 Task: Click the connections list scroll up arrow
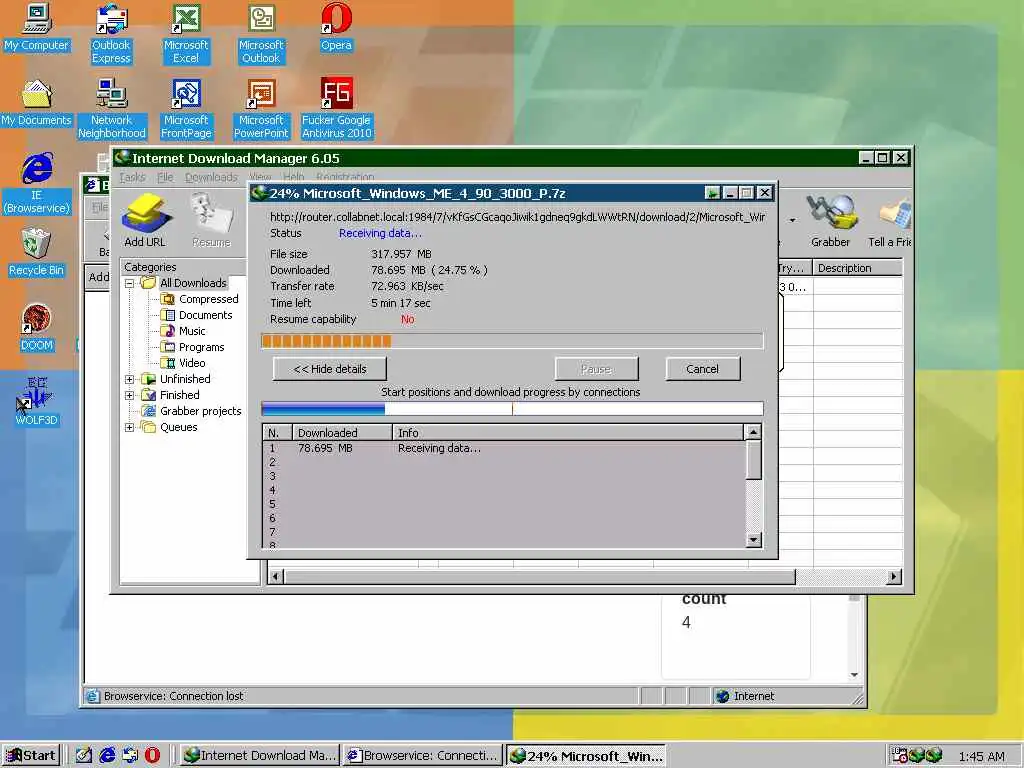(x=753, y=432)
